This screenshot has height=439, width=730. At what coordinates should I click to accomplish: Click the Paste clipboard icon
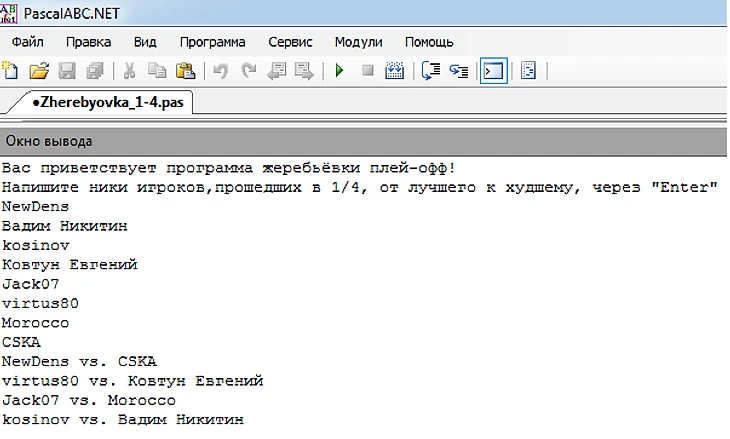point(185,71)
